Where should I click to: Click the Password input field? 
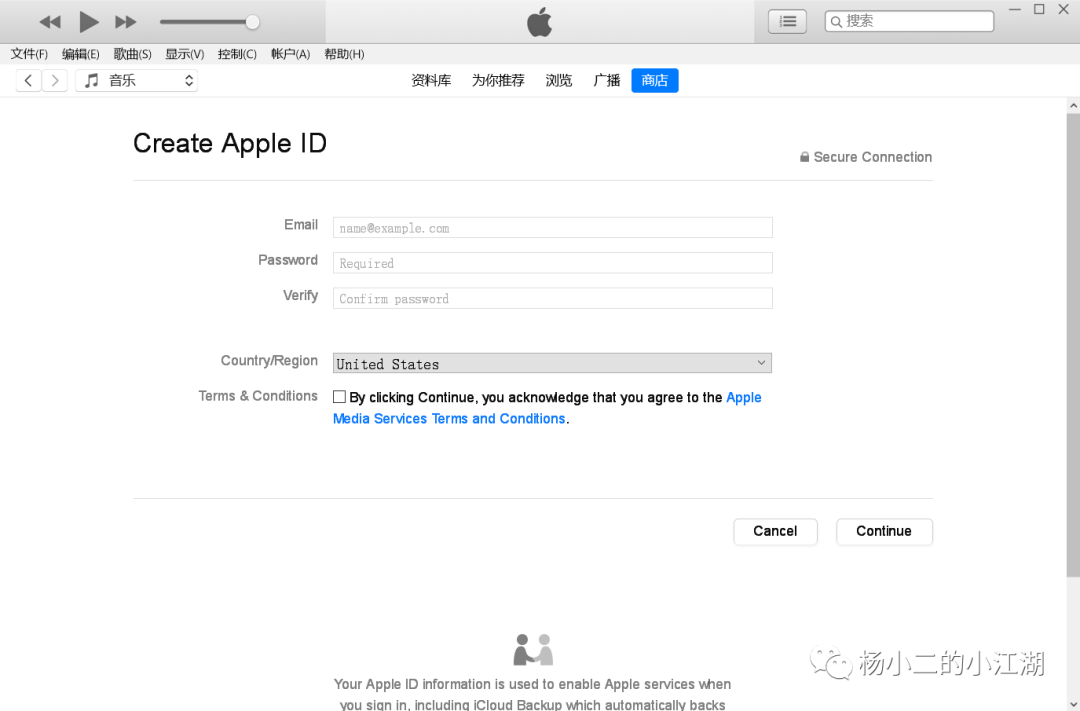[x=552, y=263]
